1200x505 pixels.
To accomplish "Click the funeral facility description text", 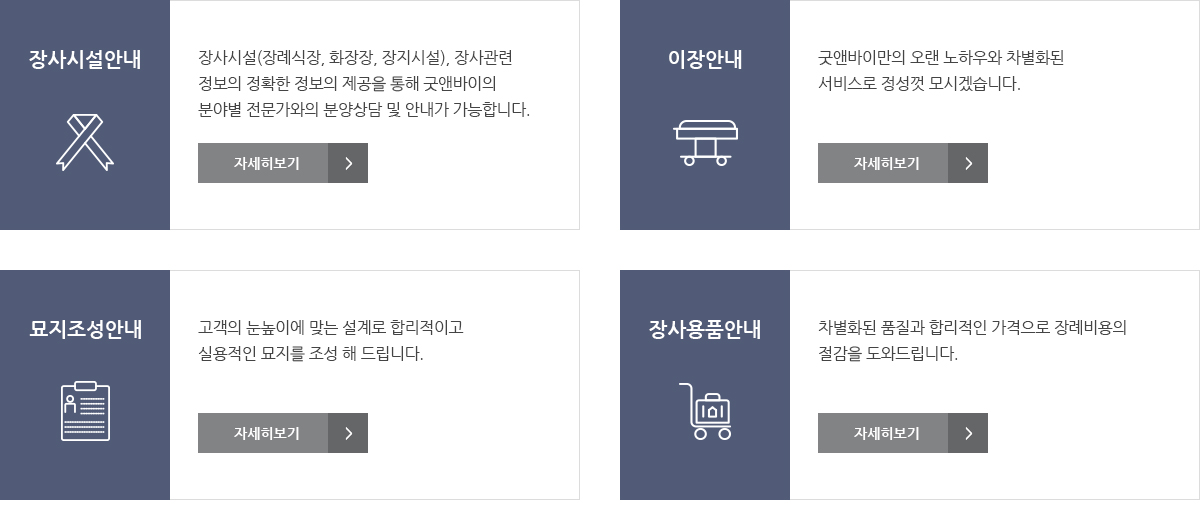I will [x=364, y=83].
